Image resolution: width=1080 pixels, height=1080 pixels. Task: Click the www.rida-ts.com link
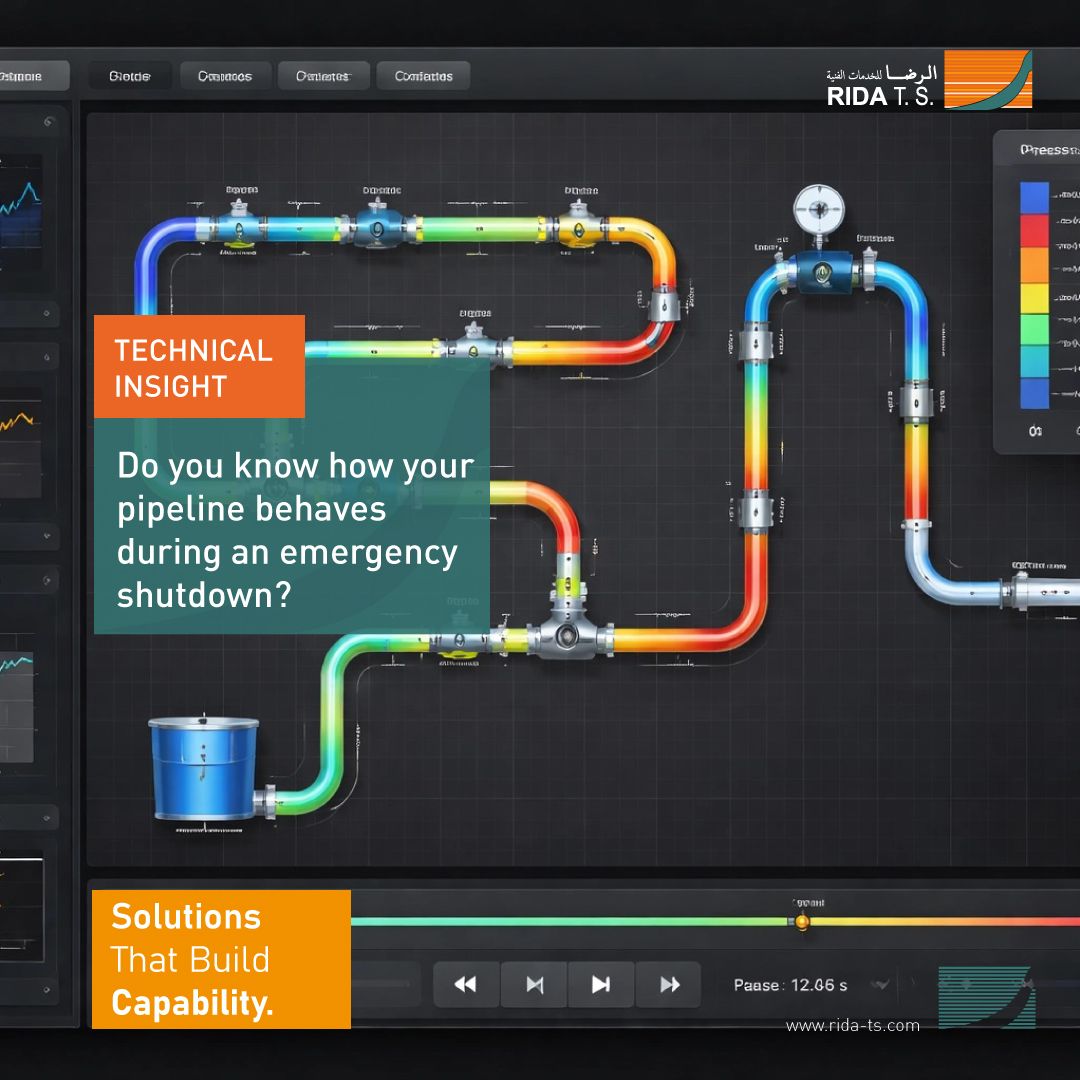(x=853, y=1026)
